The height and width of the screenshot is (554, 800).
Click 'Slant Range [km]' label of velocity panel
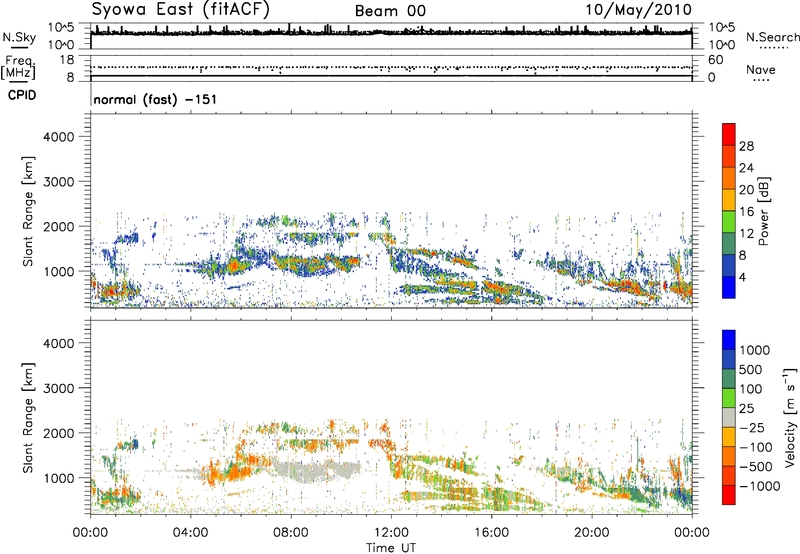tap(28, 417)
